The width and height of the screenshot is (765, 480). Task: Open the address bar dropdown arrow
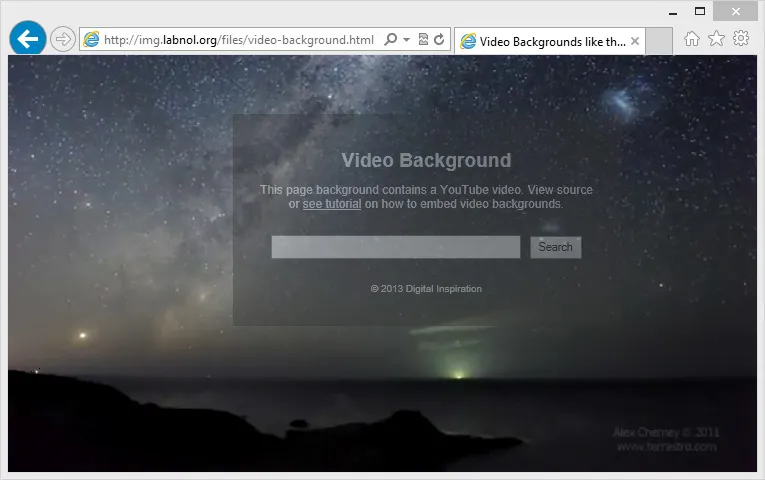[406, 40]
